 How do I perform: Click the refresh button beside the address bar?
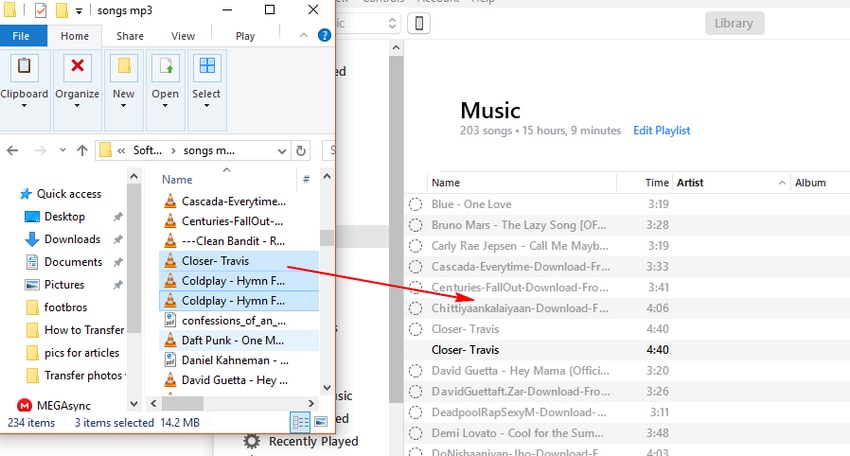(x=301, y=150)
